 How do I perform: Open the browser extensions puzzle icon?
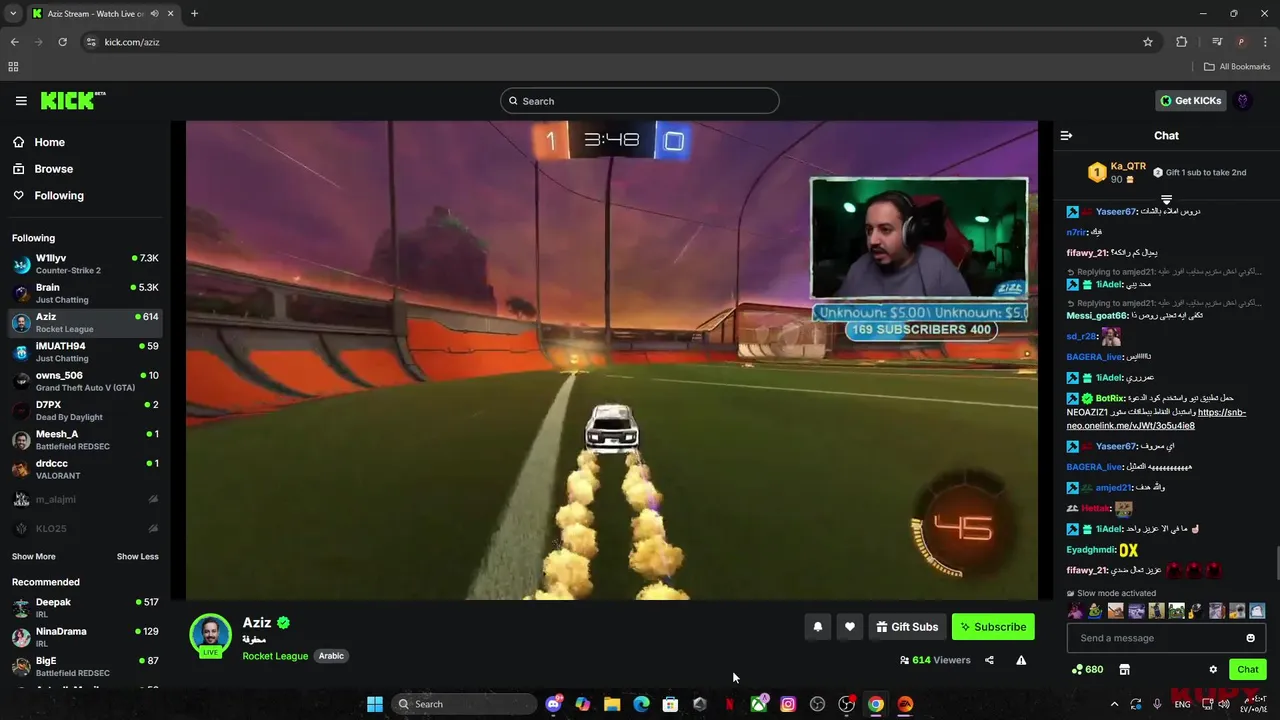pyautogui.click(x=1182, y=42)
